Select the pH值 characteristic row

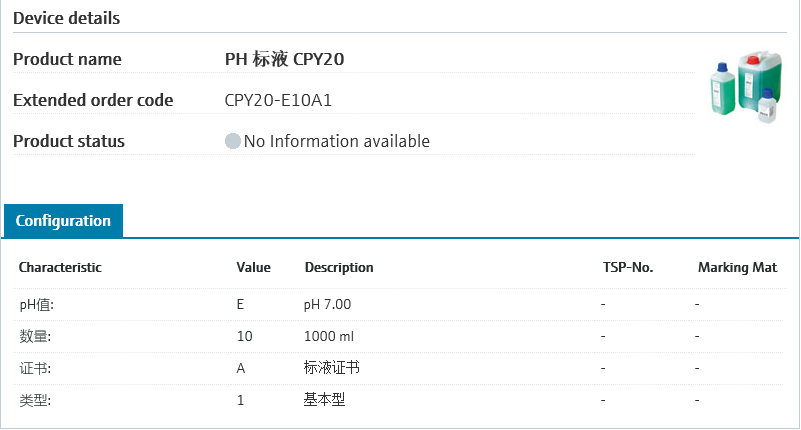coord(36,304)
